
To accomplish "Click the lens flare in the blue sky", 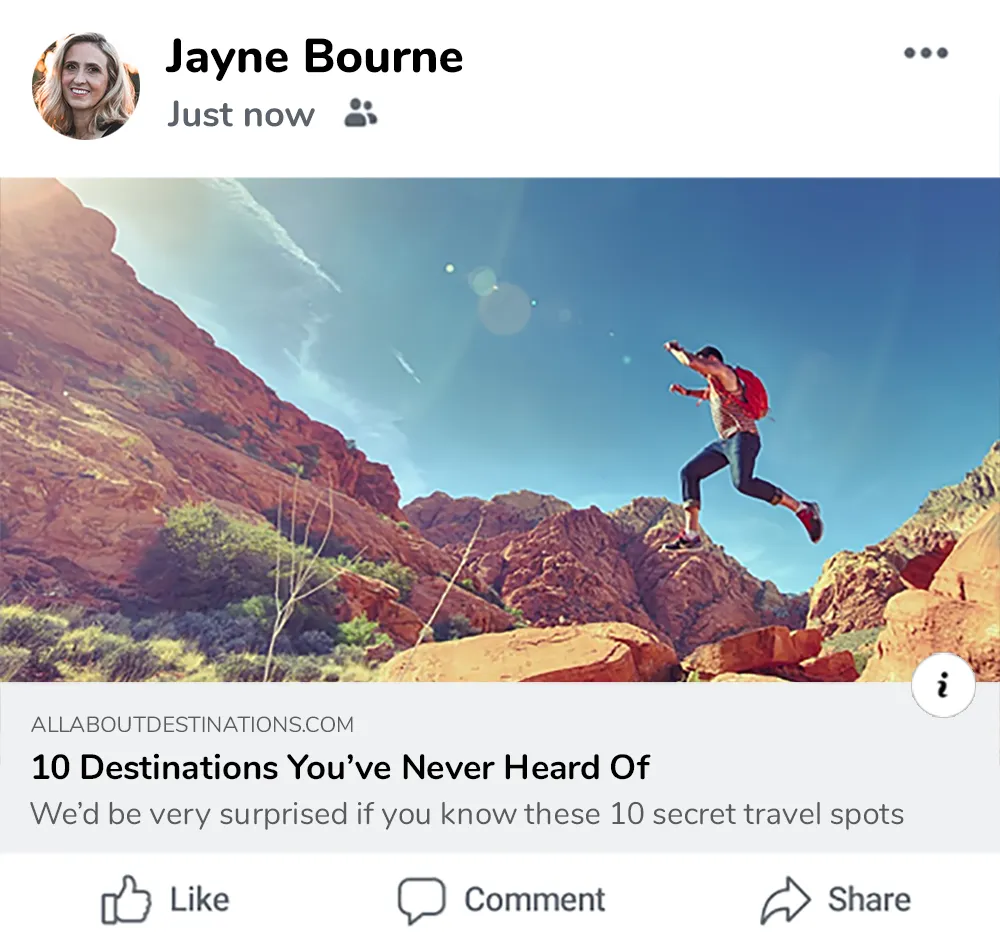I will click(x=504, y=307).
